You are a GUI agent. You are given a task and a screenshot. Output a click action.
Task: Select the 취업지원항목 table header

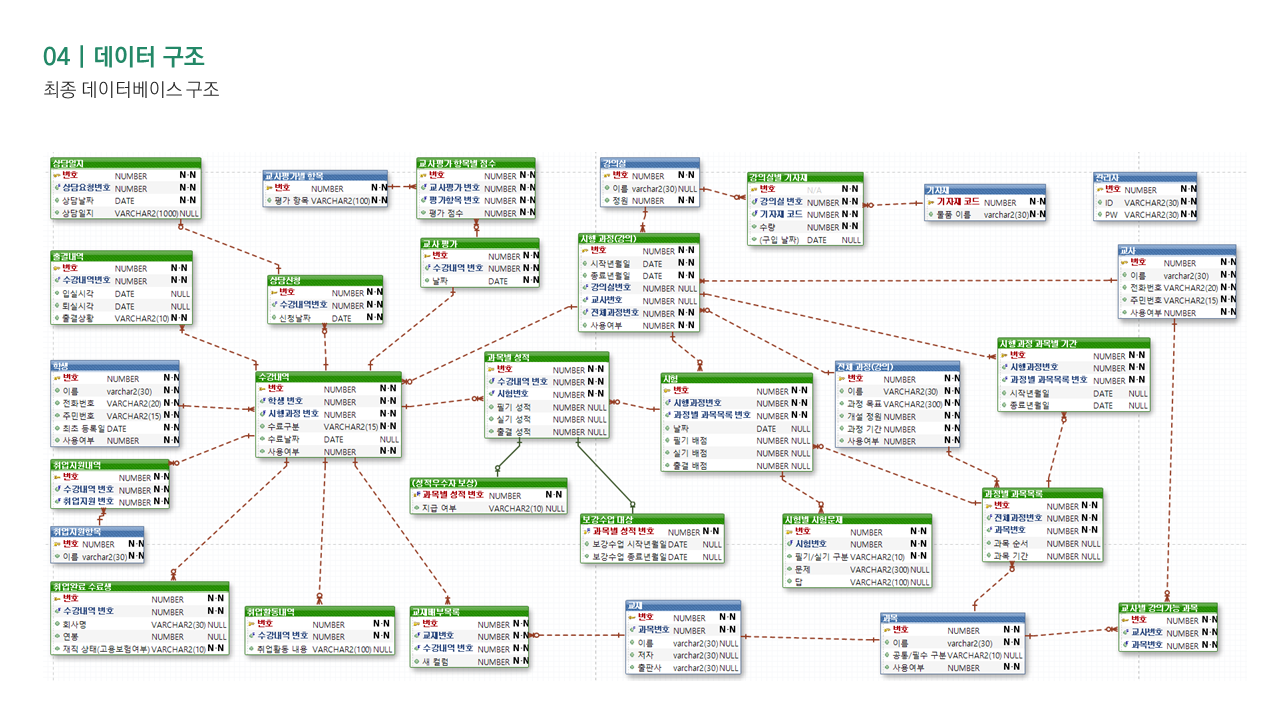(x=97, y=532)
